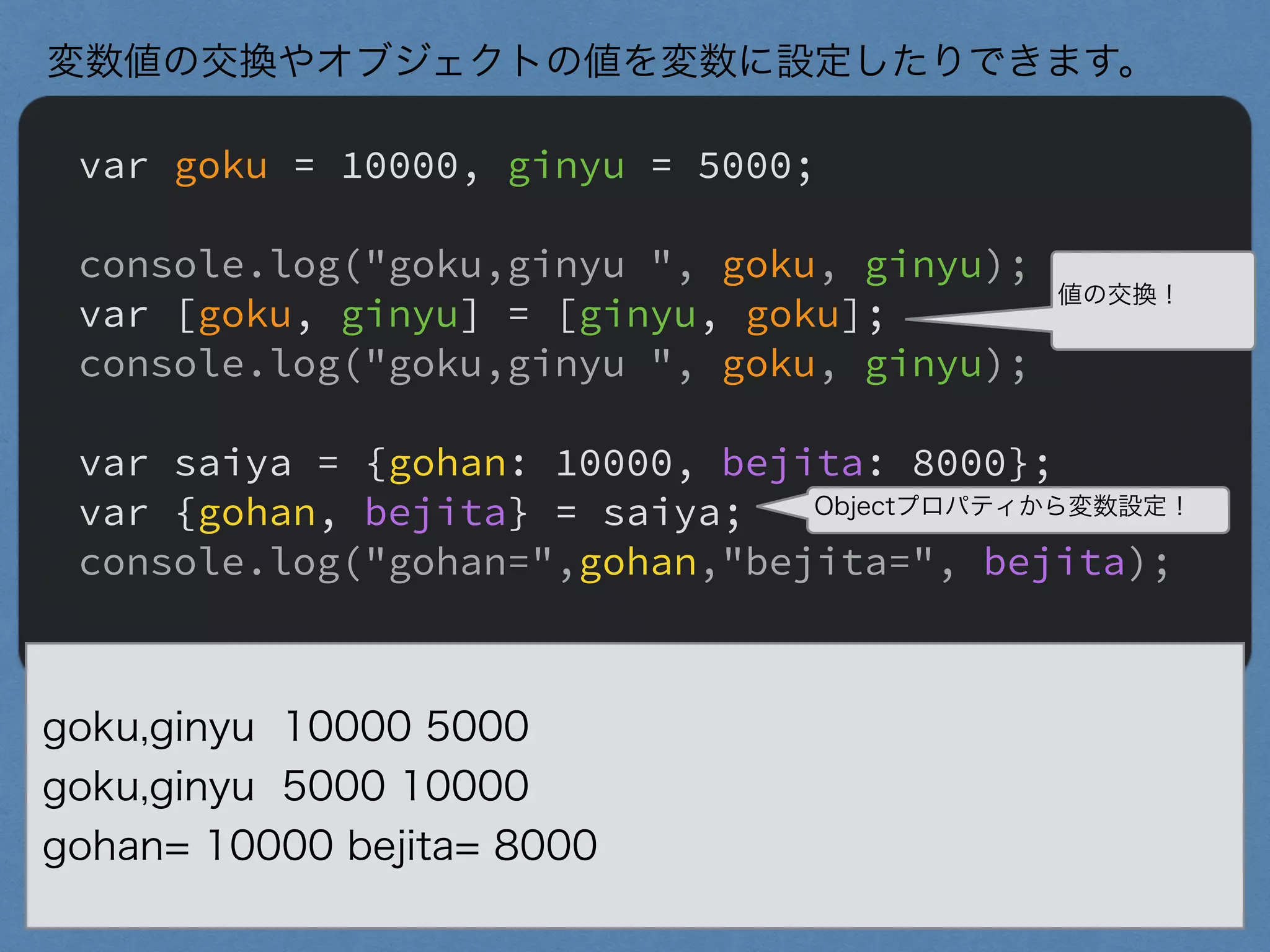This screenshot has width=1270, height=952.
Task: Click the '値の交換！' callout box
Action: pyautogui.click(x=1152, y=301)
